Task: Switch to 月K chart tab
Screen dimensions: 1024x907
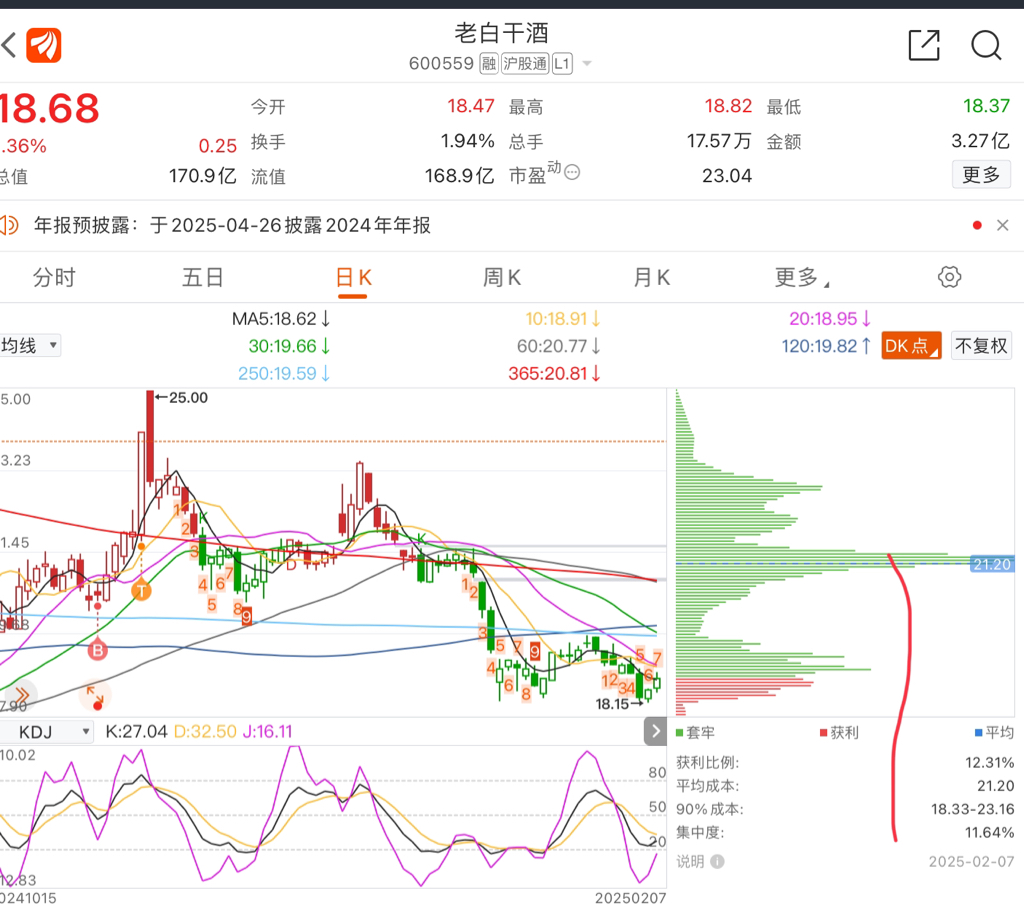Action: [x=651, y=278]
